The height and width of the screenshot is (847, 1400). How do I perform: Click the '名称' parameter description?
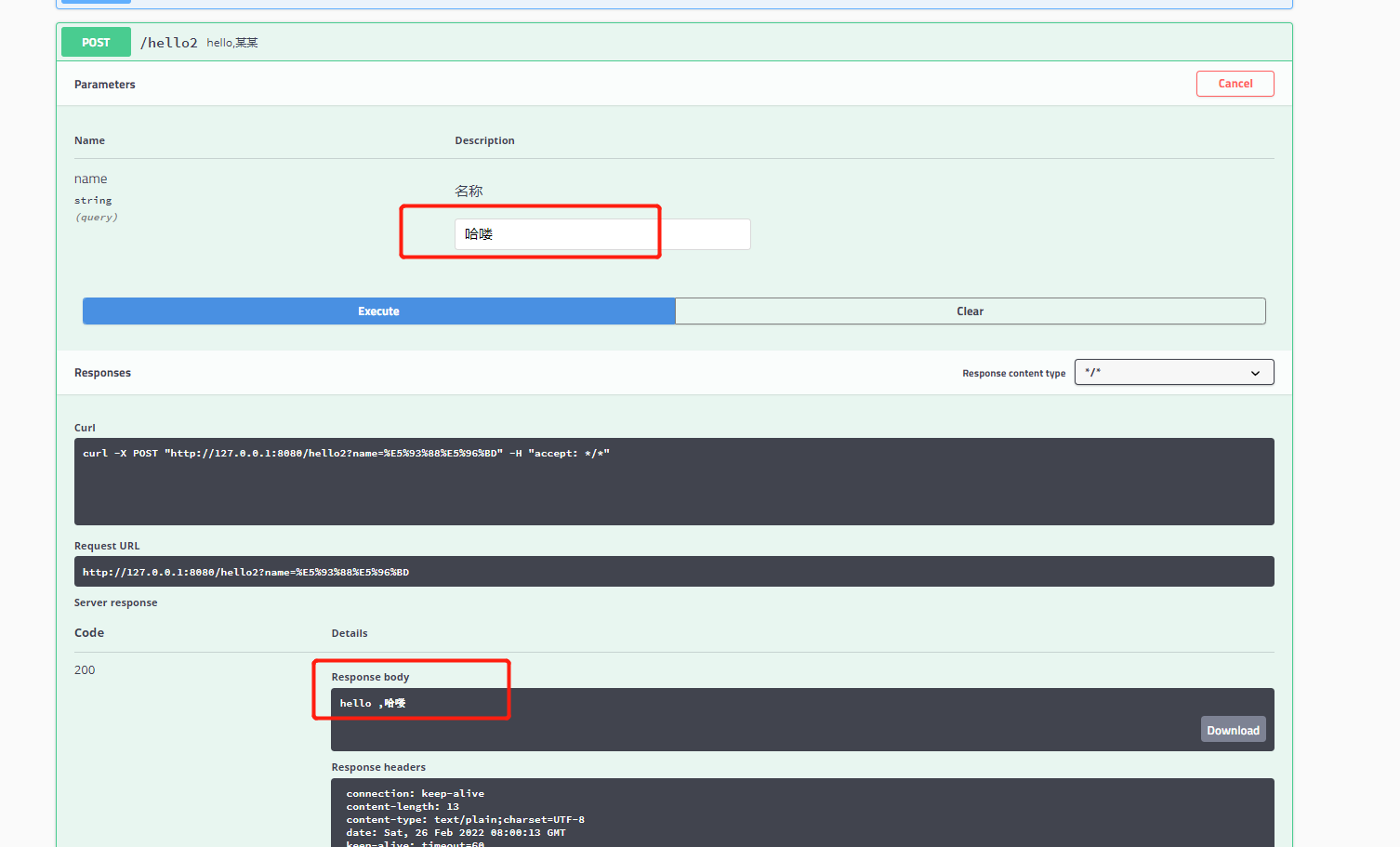pyautogui.click(x=469, y=191)
